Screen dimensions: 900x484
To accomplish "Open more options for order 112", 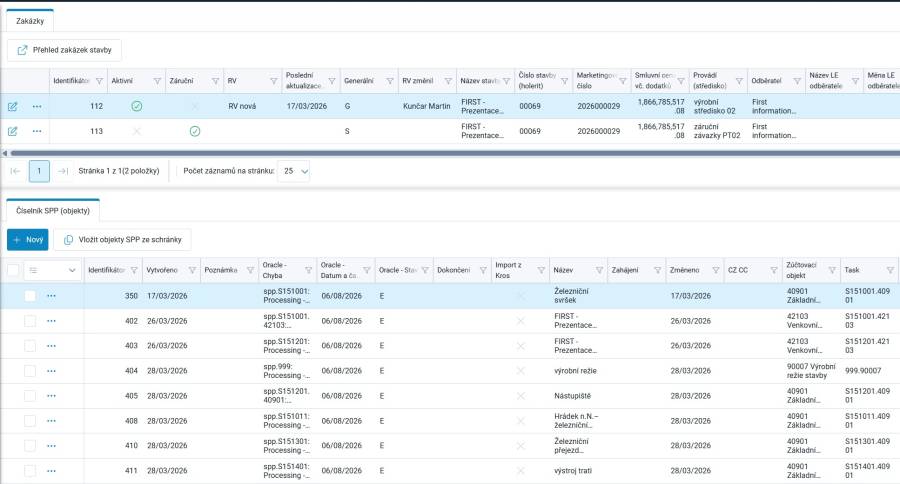I will pyautogui.click(x=37, y=106).
